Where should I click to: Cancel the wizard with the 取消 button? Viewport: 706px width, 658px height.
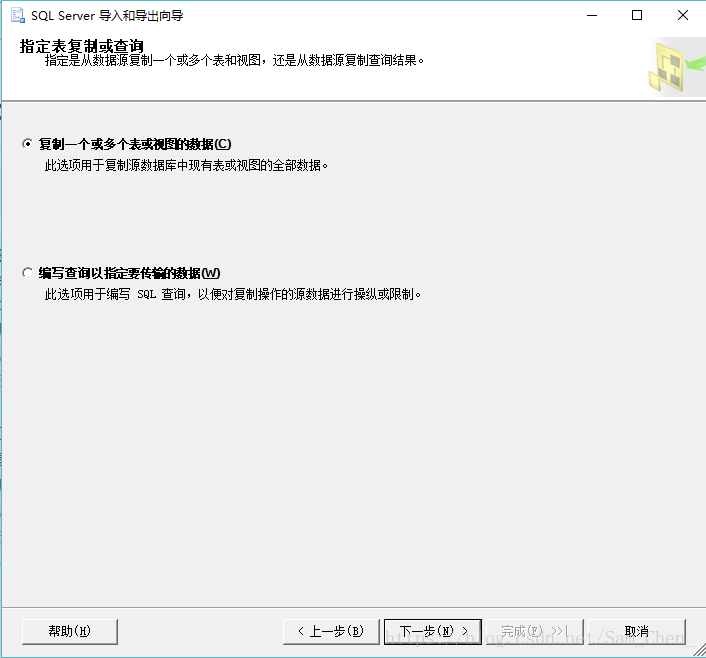point(637,631)
